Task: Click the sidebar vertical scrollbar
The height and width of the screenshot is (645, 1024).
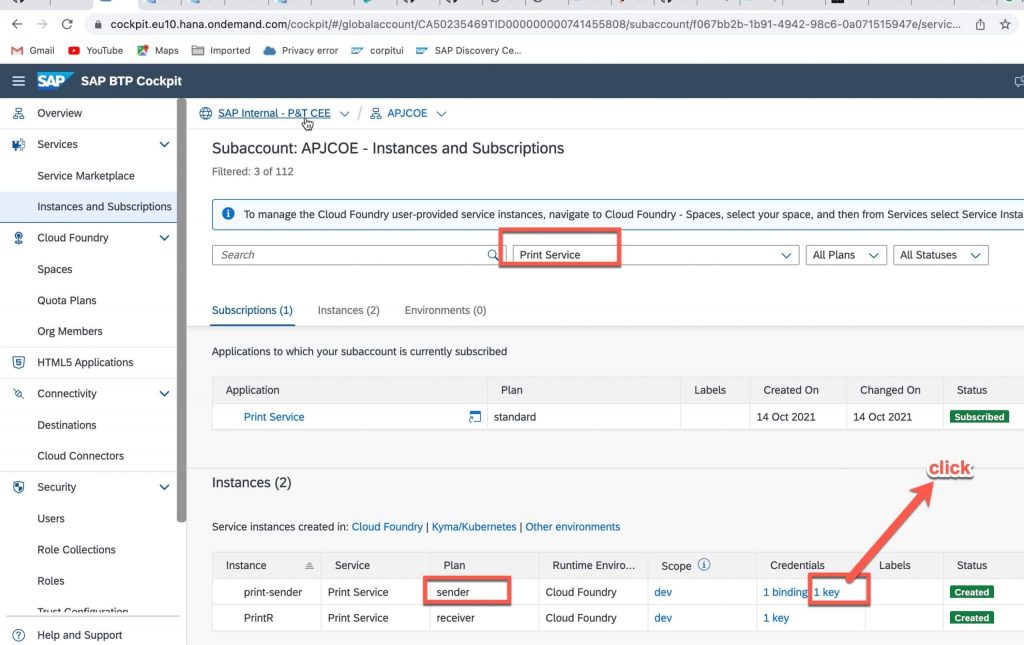Action: pyautogui.click(x=181, y=310)
